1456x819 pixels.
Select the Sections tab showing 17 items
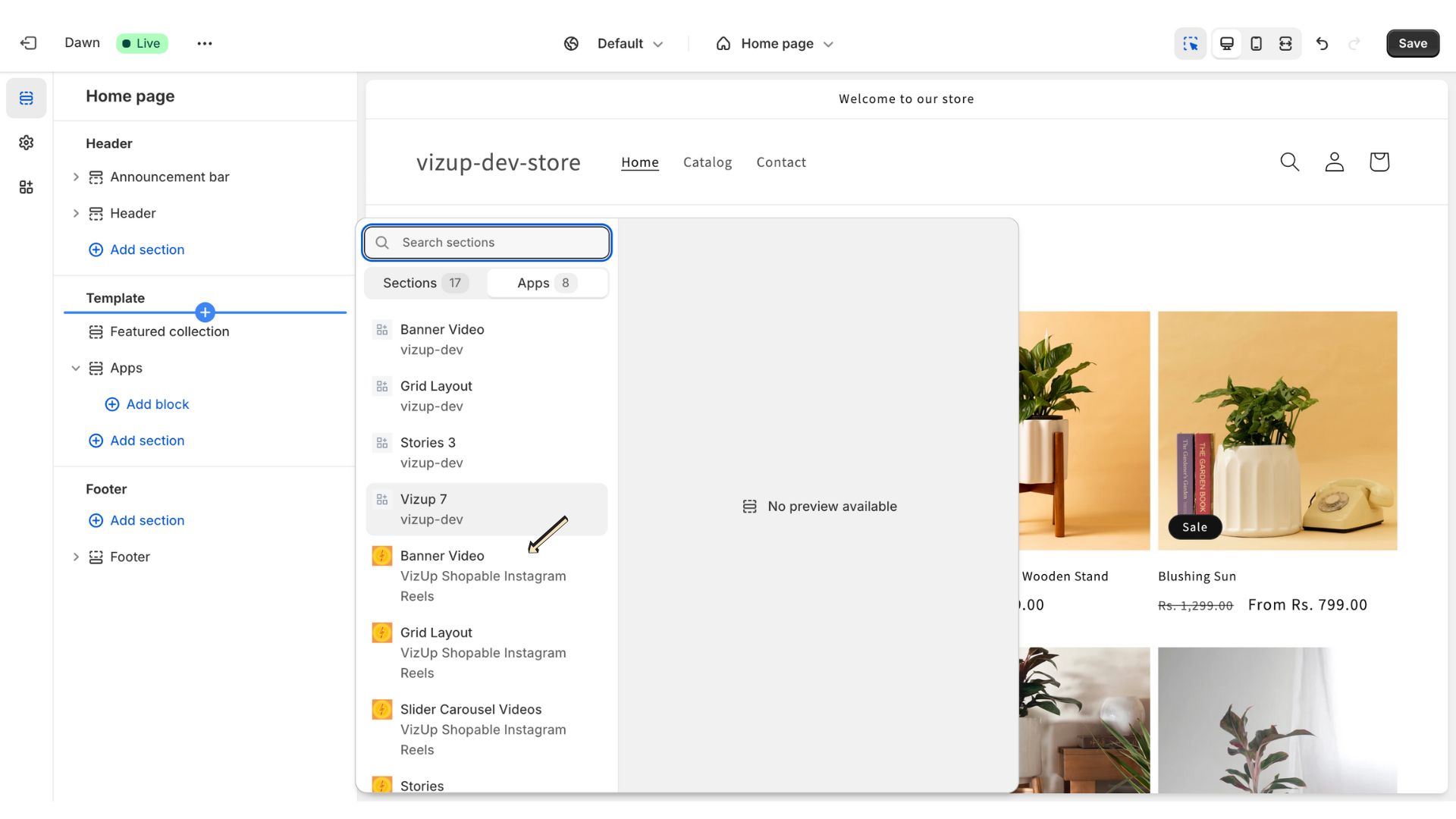pos(421,282)
